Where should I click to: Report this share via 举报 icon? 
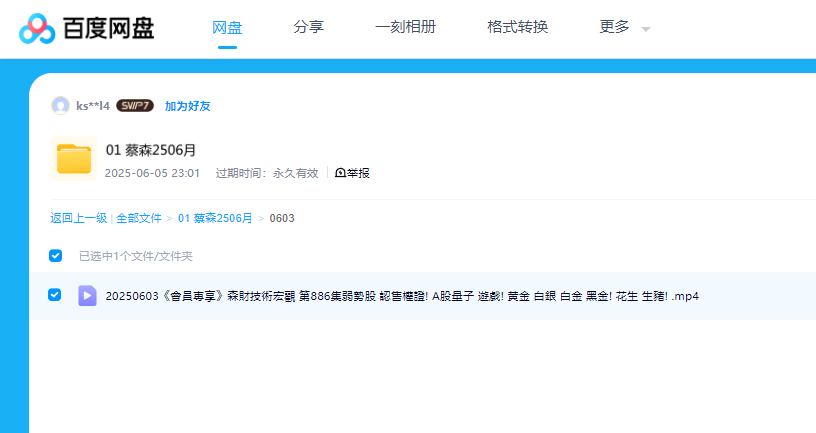pos(352,173)
